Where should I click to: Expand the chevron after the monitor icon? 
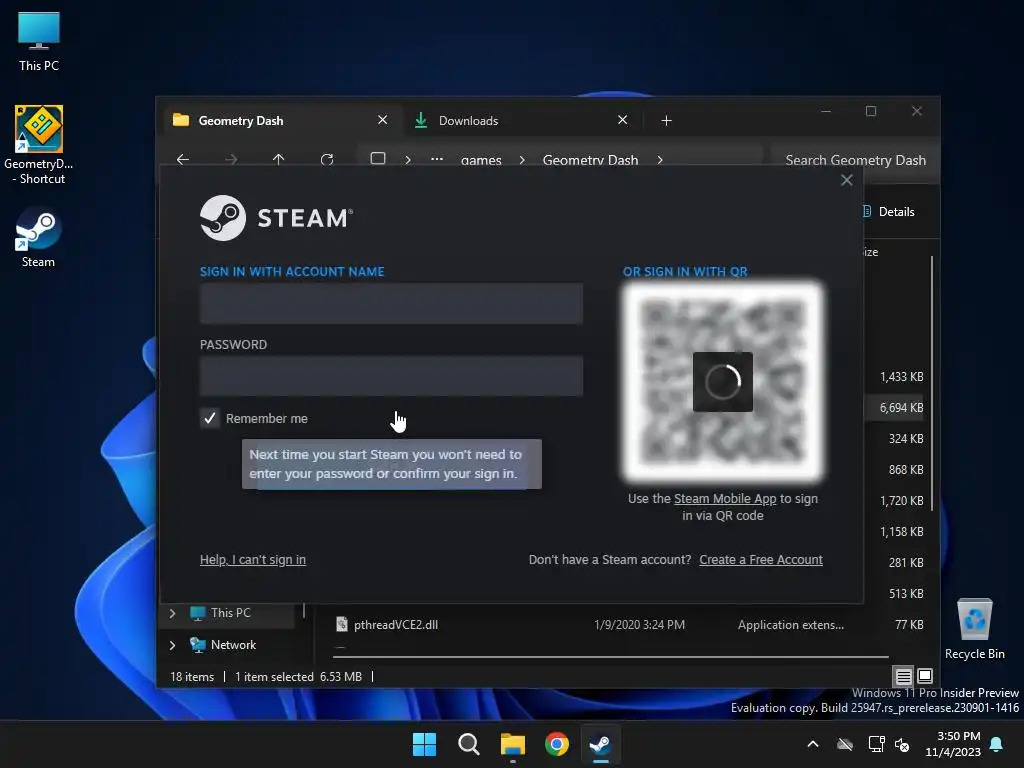408,160
